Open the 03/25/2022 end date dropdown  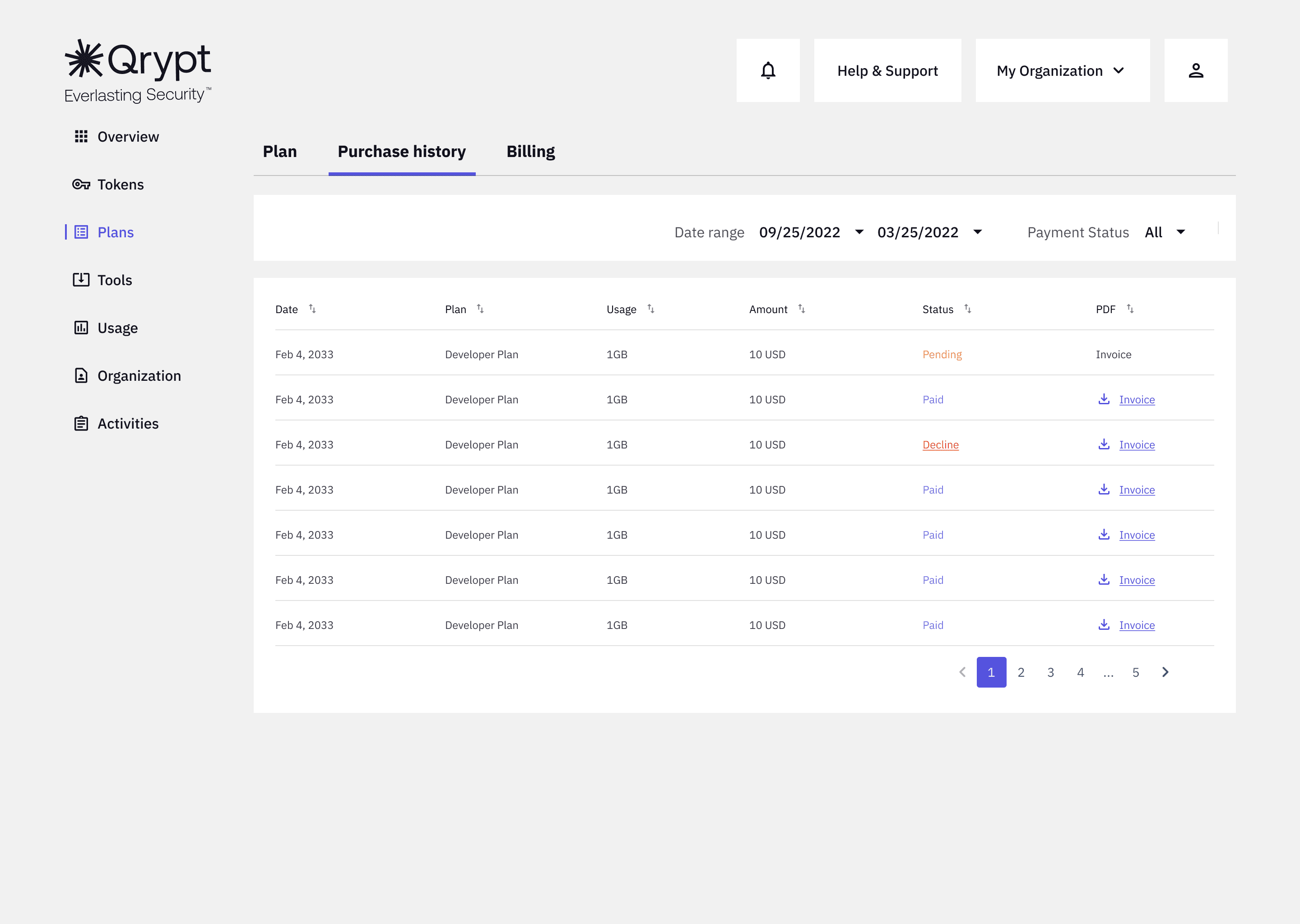click(977, 232)
